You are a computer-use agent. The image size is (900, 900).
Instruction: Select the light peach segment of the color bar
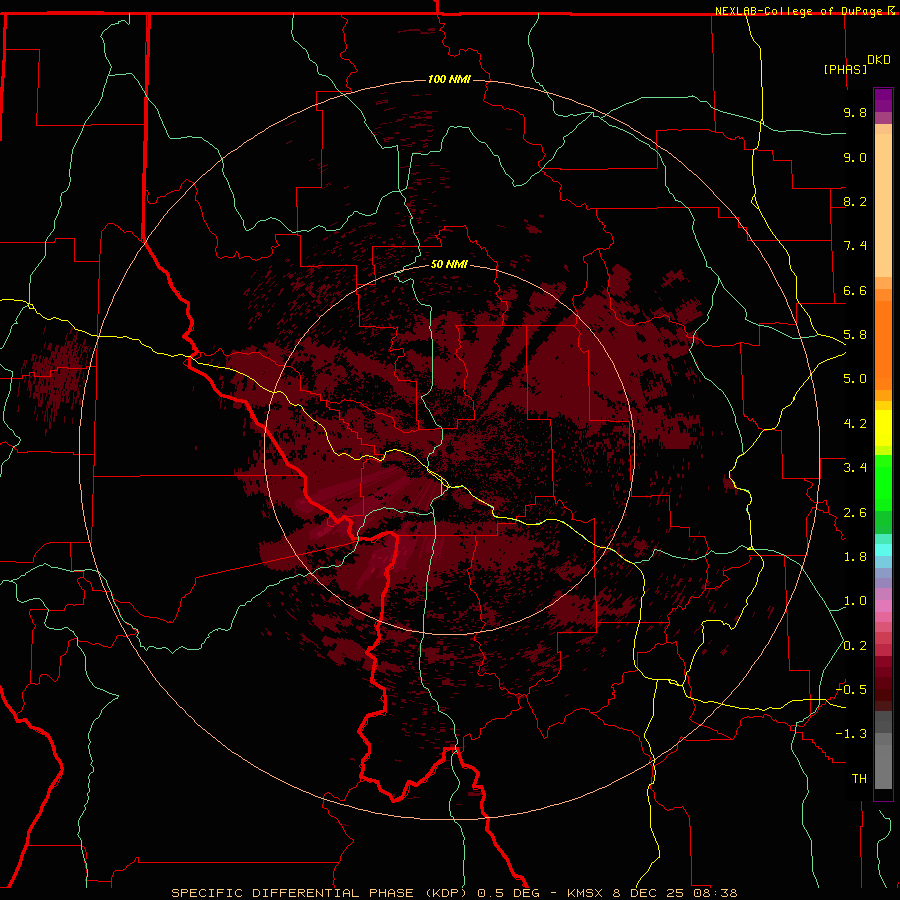click(x=883, y=205)
